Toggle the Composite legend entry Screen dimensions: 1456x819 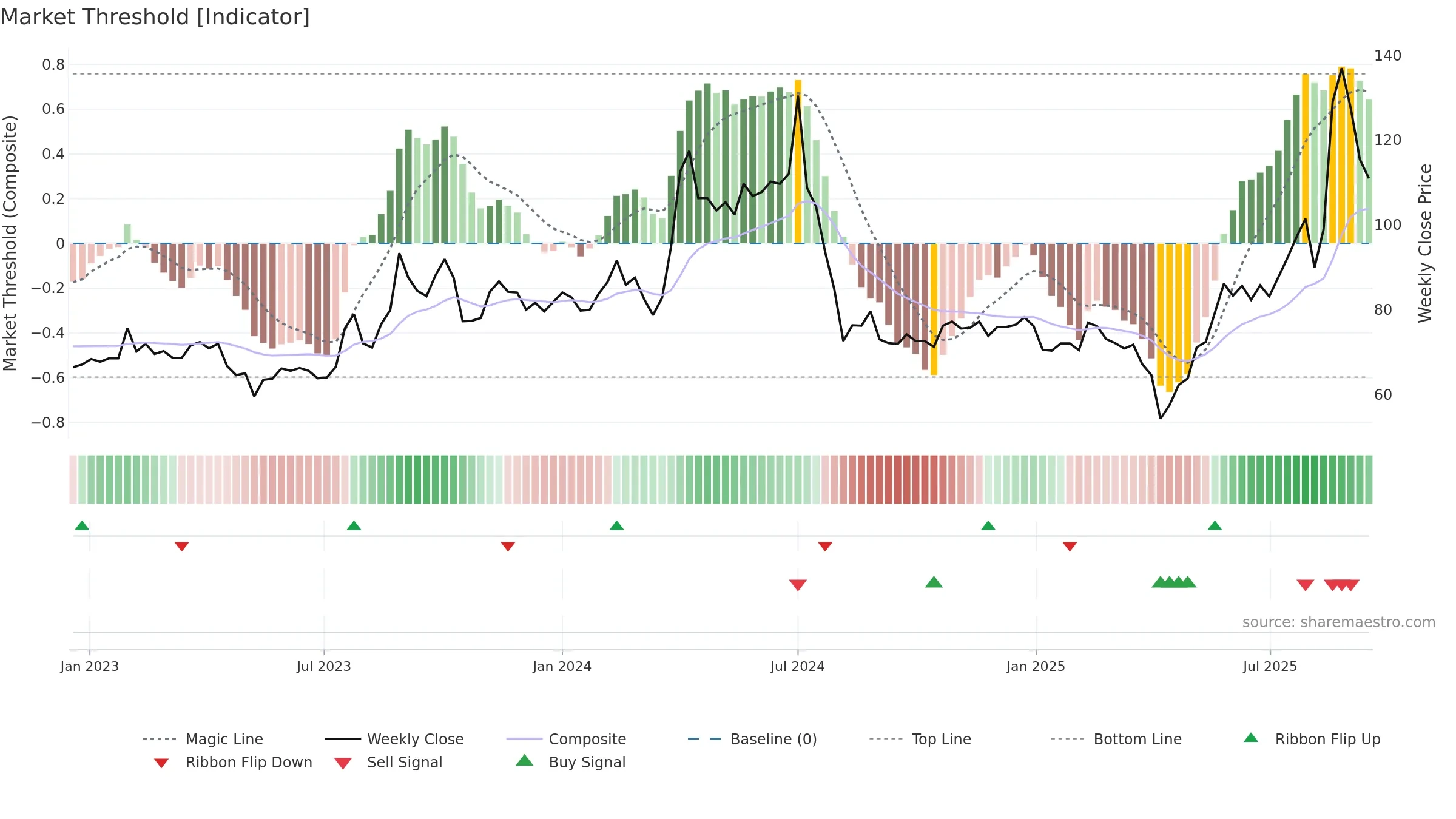pos(566,739)
